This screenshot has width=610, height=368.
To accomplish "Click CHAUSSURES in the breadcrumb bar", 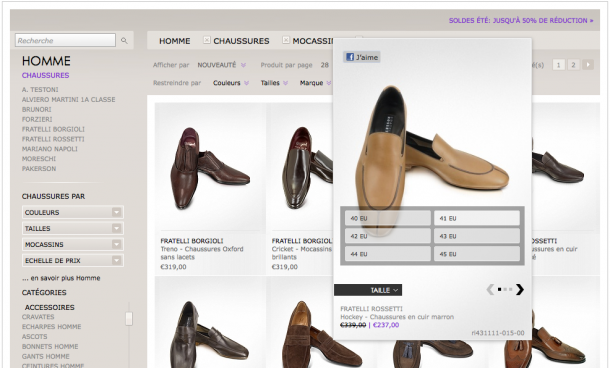I will click(x=241, y=41).
